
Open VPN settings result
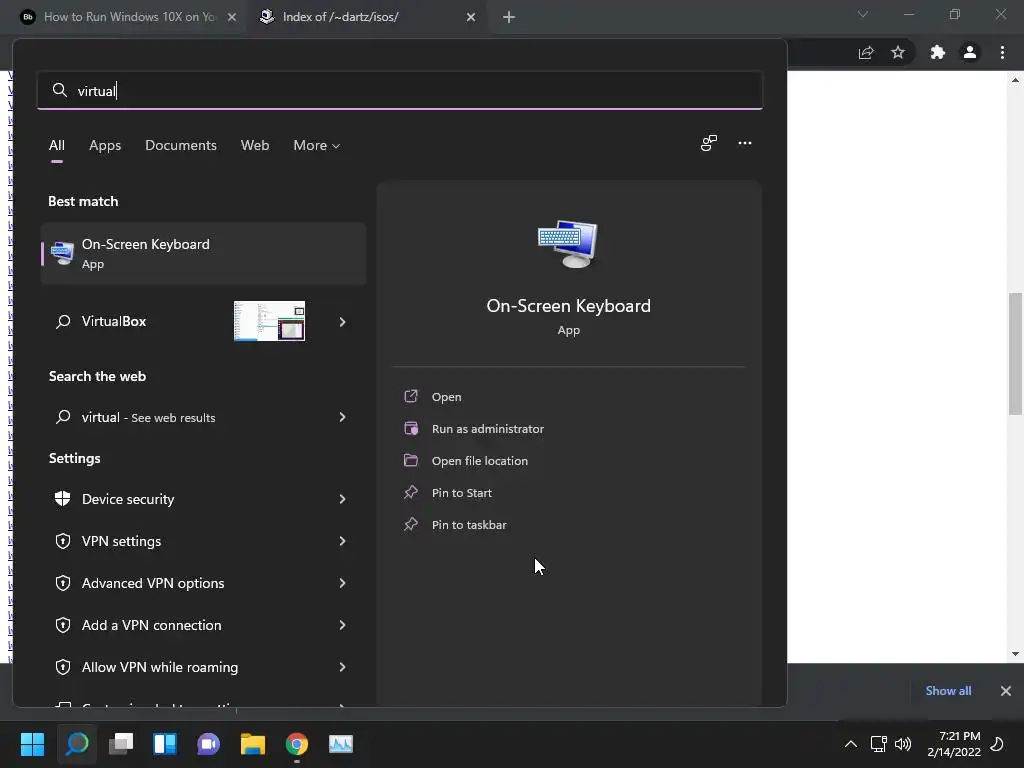pyautogui.click(x=203, y=541)
